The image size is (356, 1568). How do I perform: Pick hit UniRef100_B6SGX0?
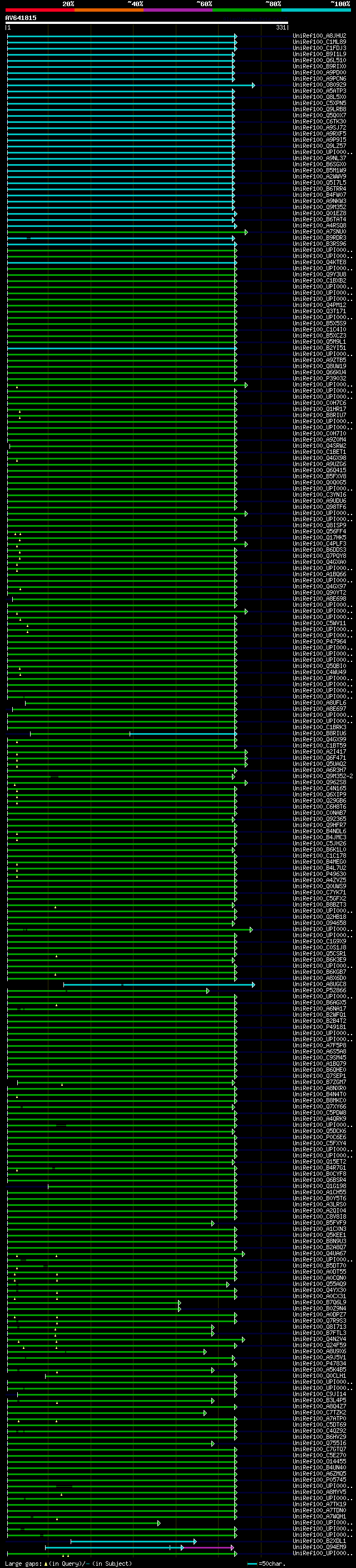319,164
